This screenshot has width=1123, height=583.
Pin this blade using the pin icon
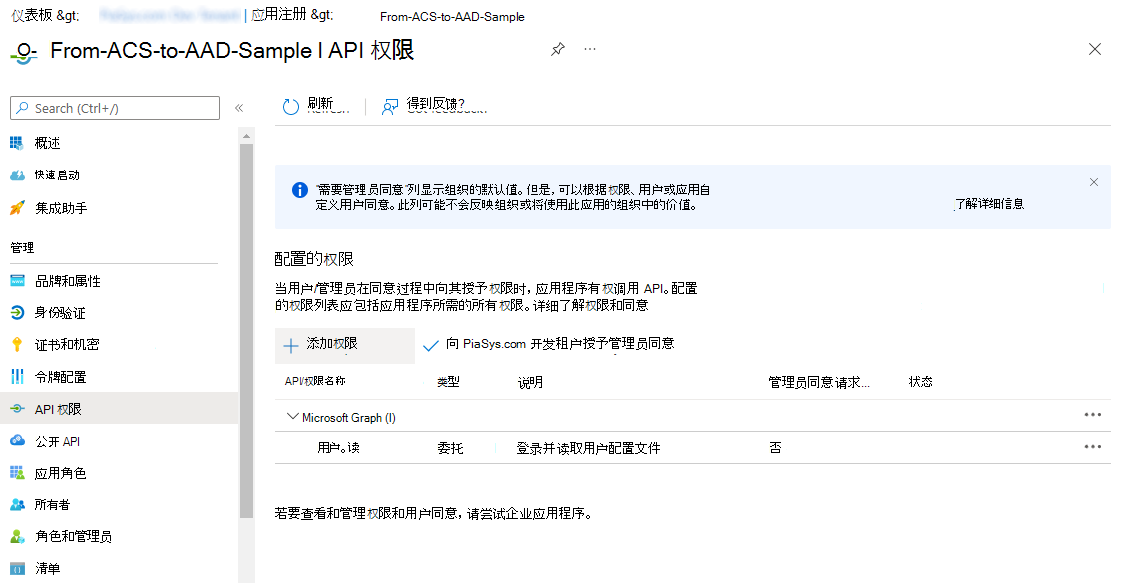coord(557,49)
